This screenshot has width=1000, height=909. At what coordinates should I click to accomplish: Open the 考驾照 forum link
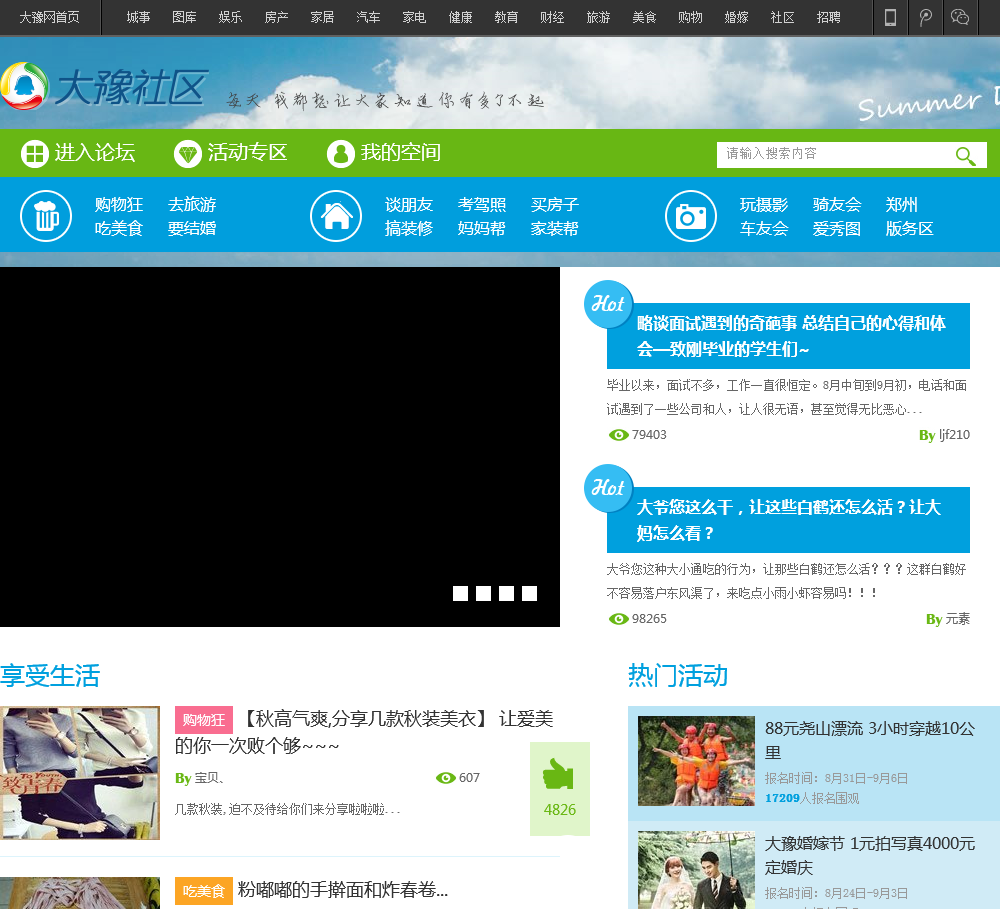[x=482, y=205]
